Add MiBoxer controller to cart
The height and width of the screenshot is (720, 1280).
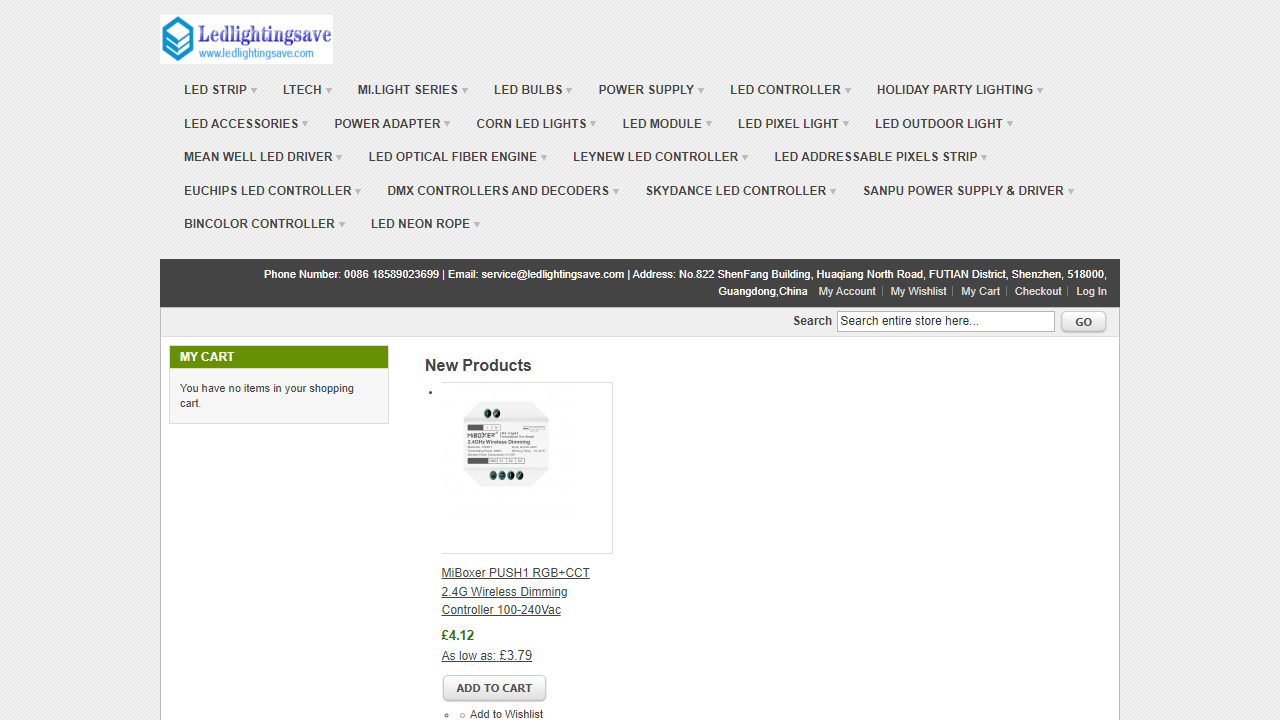tap(494, 688)
